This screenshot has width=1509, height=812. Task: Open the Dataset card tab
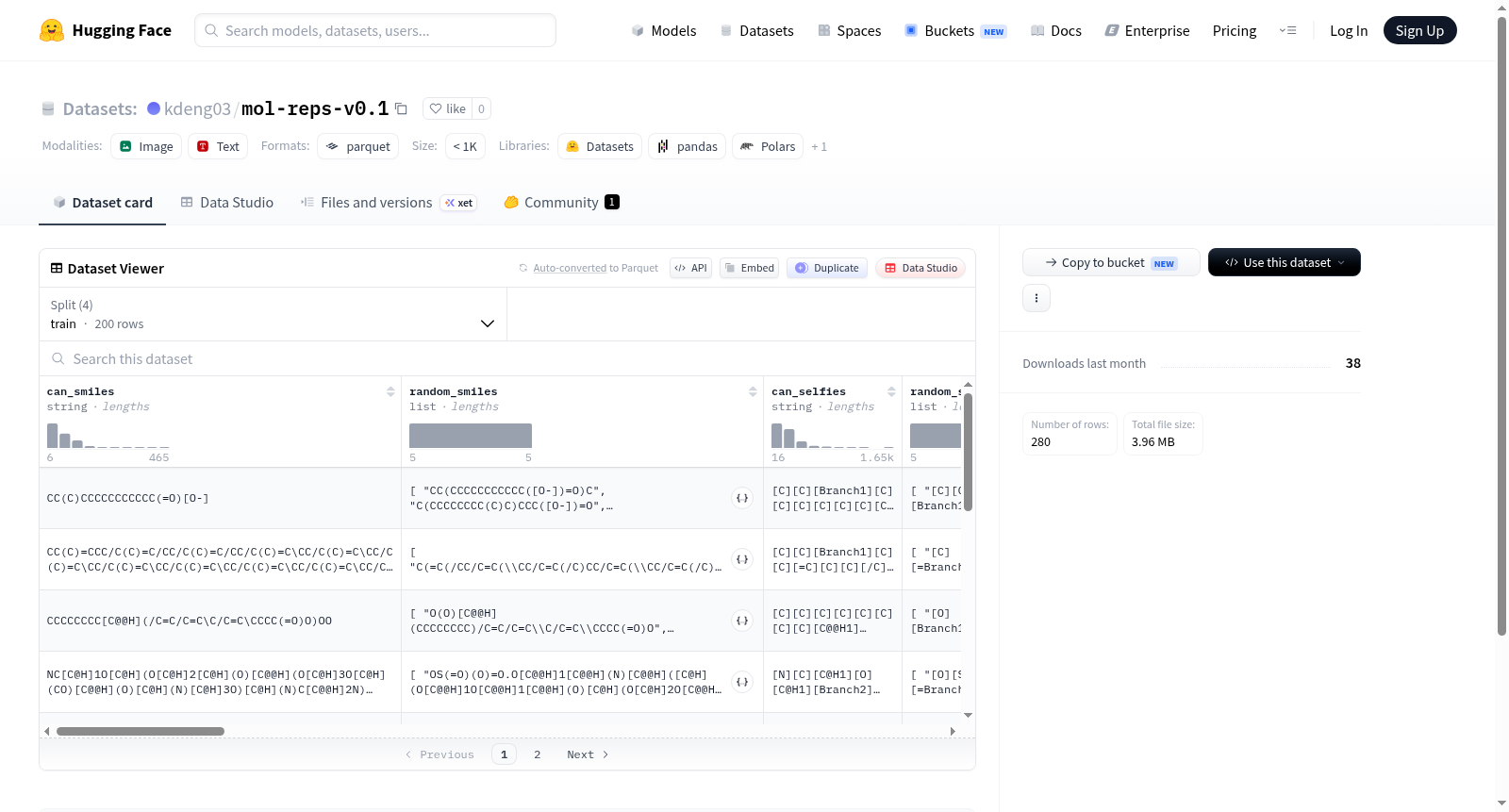102,202
